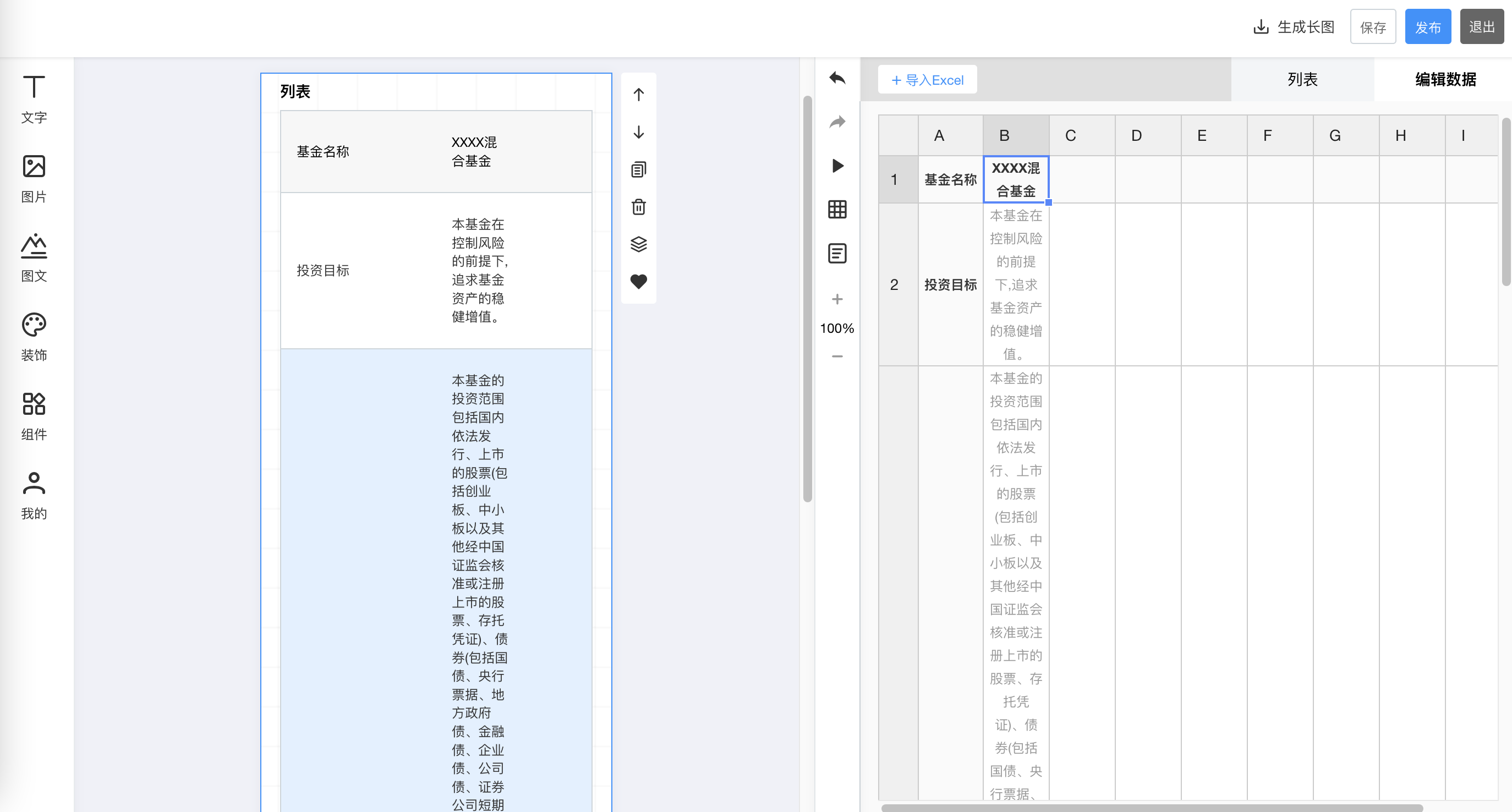Click the canvas vertical scrollbar
The height and width of the screenshot is (812, 1512).
808,299
